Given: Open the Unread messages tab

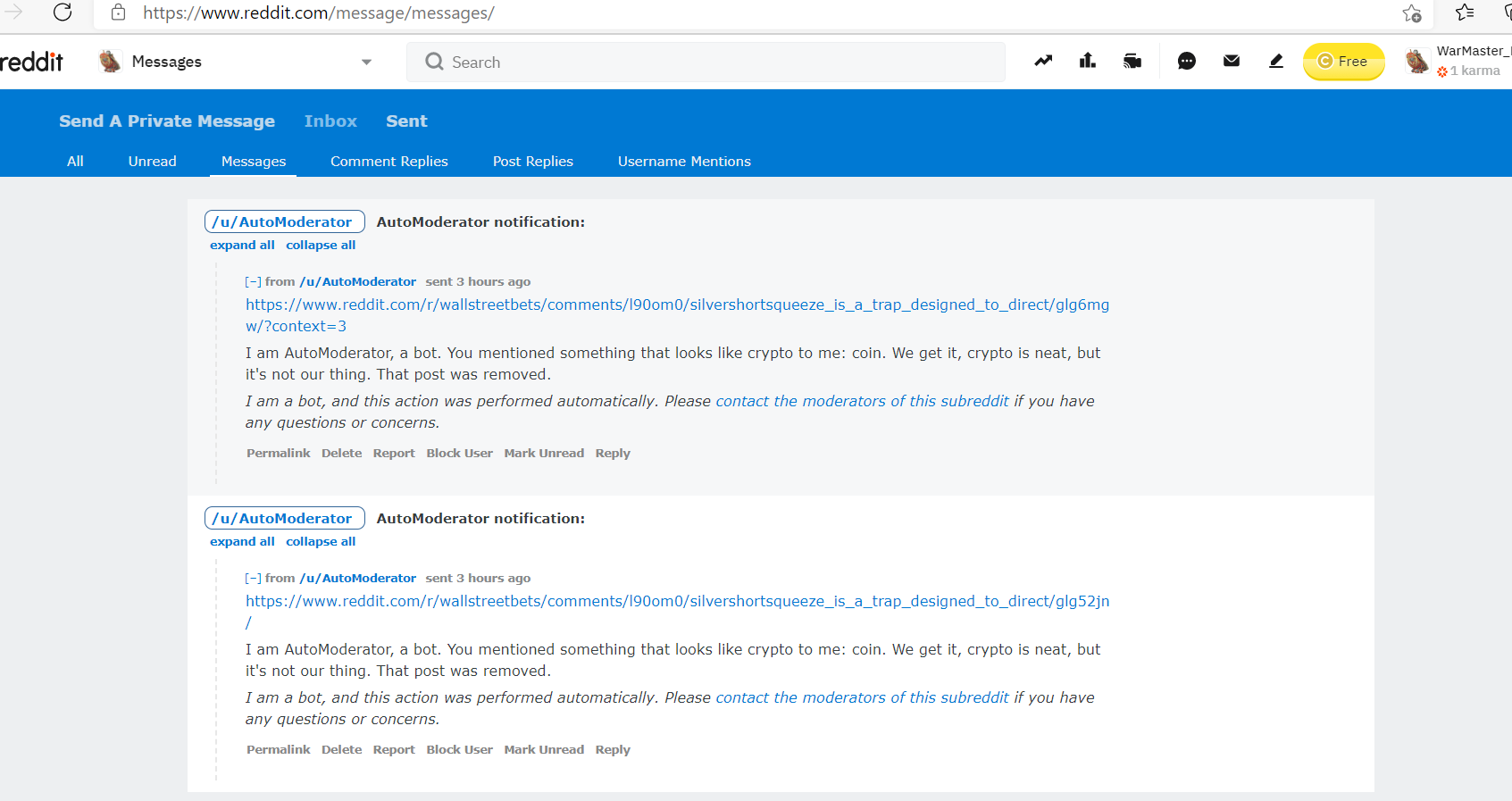Looking at the screenshot, I should point(152,162).
